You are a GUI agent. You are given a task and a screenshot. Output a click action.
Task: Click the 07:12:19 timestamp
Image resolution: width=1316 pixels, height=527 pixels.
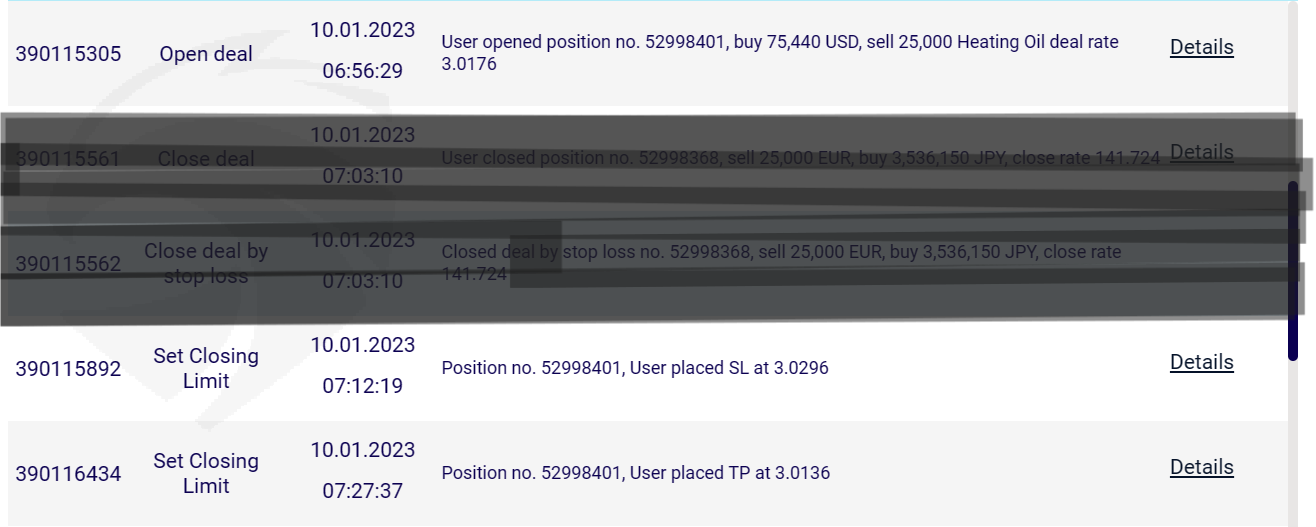(362, 386)
